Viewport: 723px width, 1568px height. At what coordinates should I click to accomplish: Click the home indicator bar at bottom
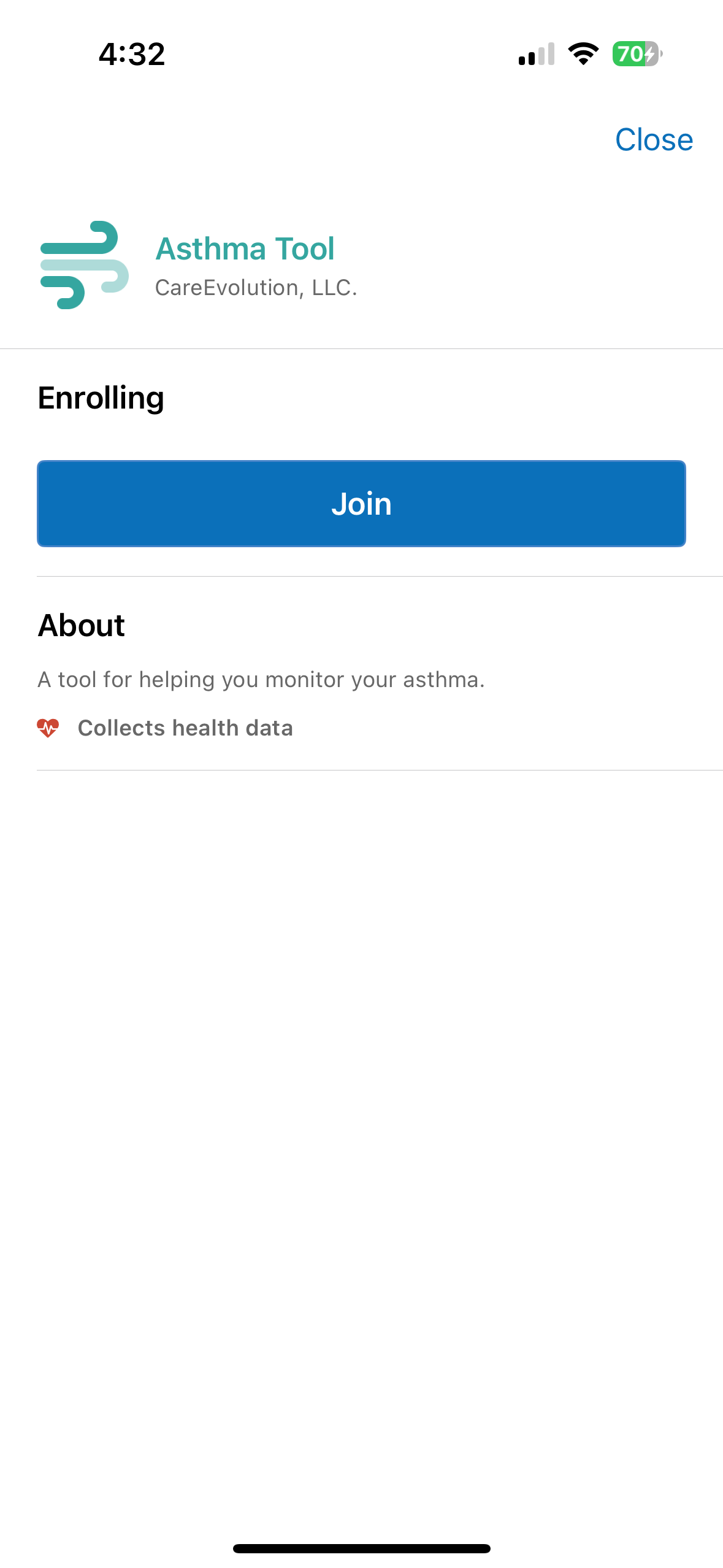361,1547
